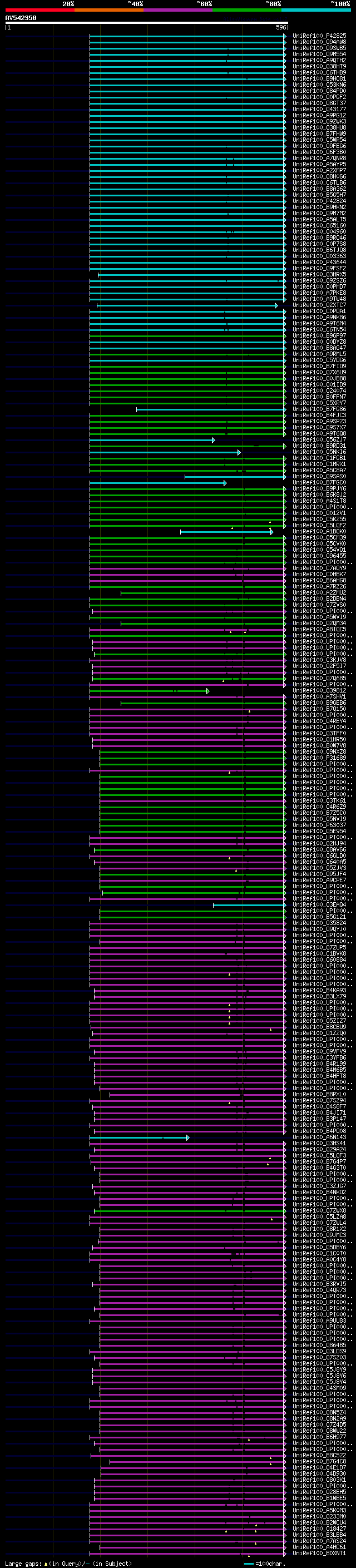Click the short alignment bar for UniRef100_B7FG86

point(211,409)
